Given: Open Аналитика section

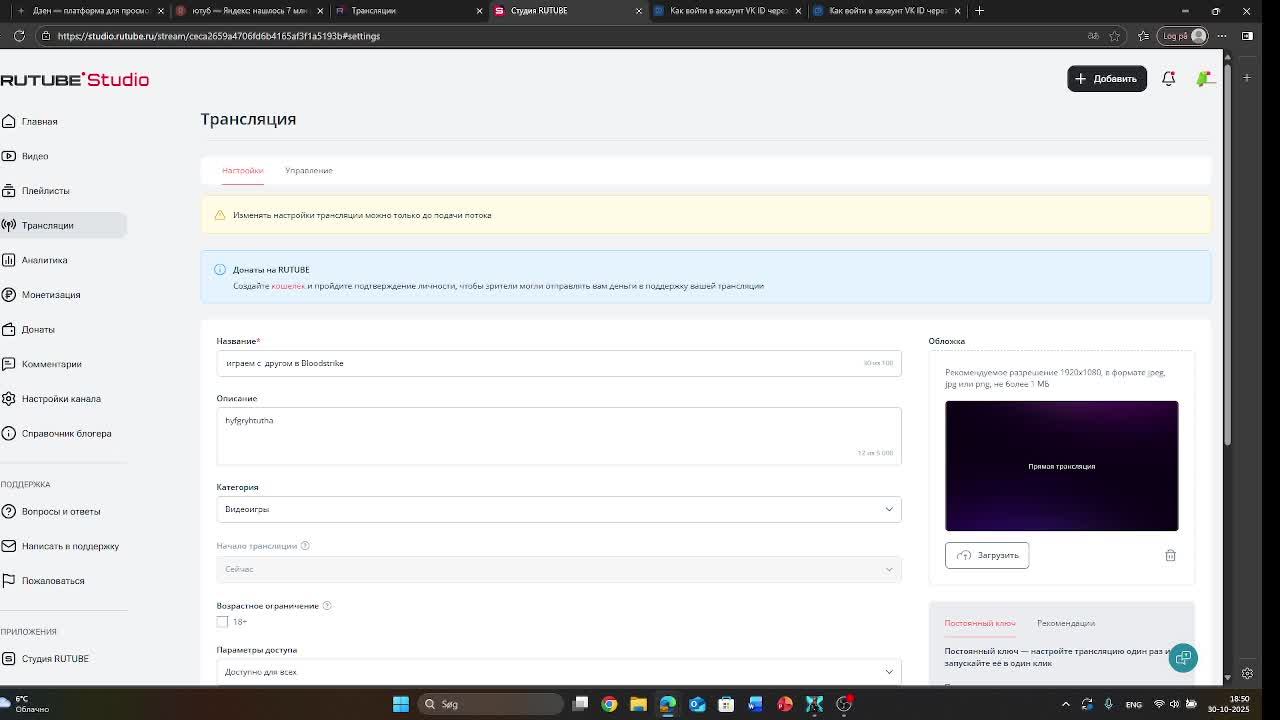Looking at the screenshot, I should tap(45, 260).
